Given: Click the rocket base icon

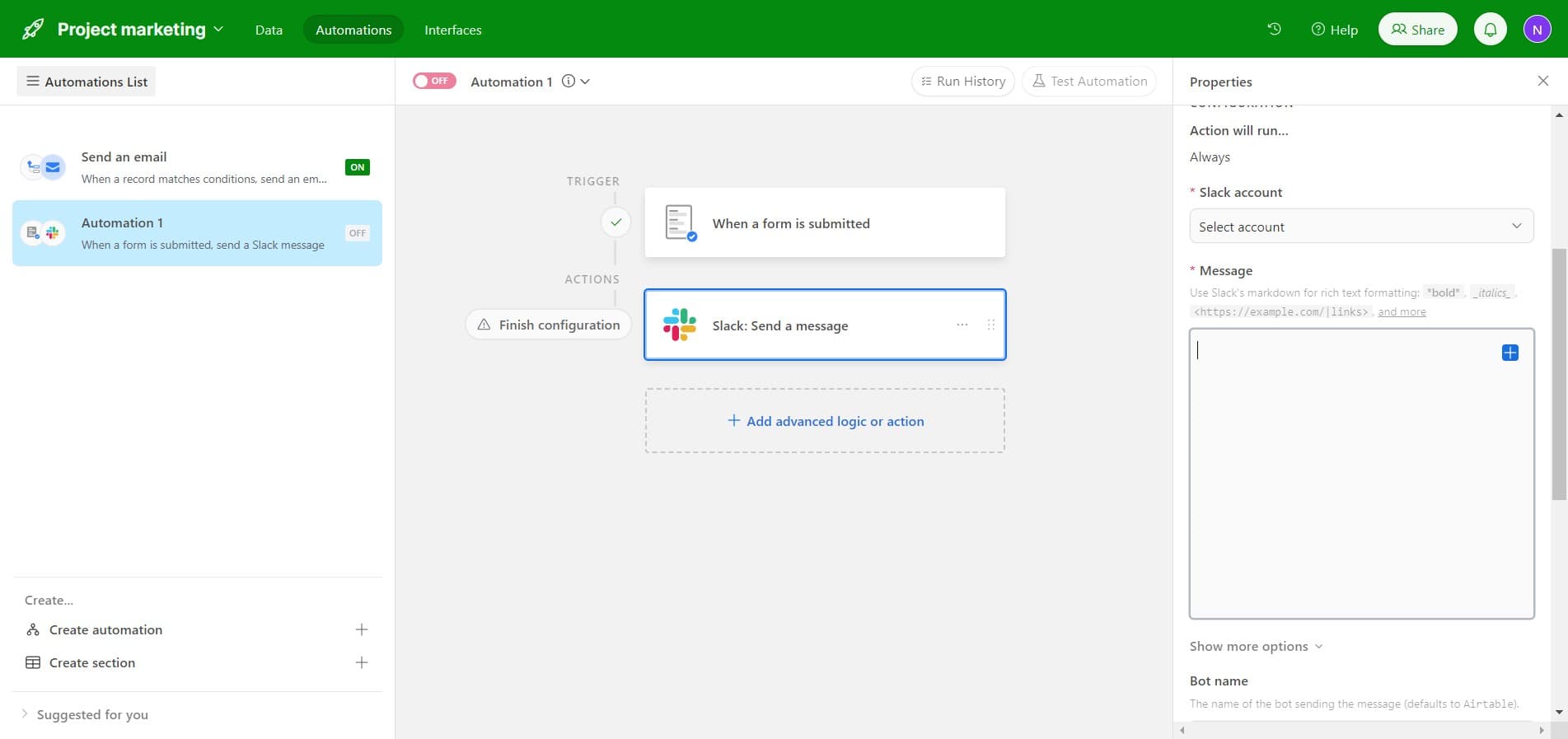Looking at the screenshot, I should pos(33,30).
